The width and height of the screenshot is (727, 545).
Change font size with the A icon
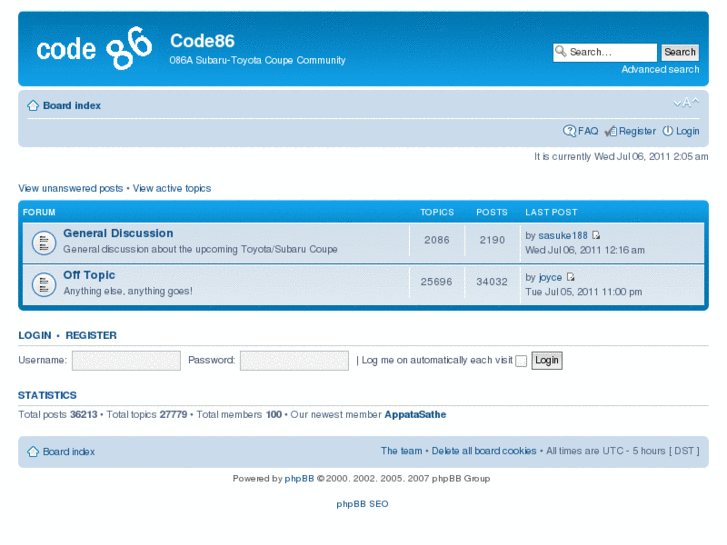click(x=686, y=102)
